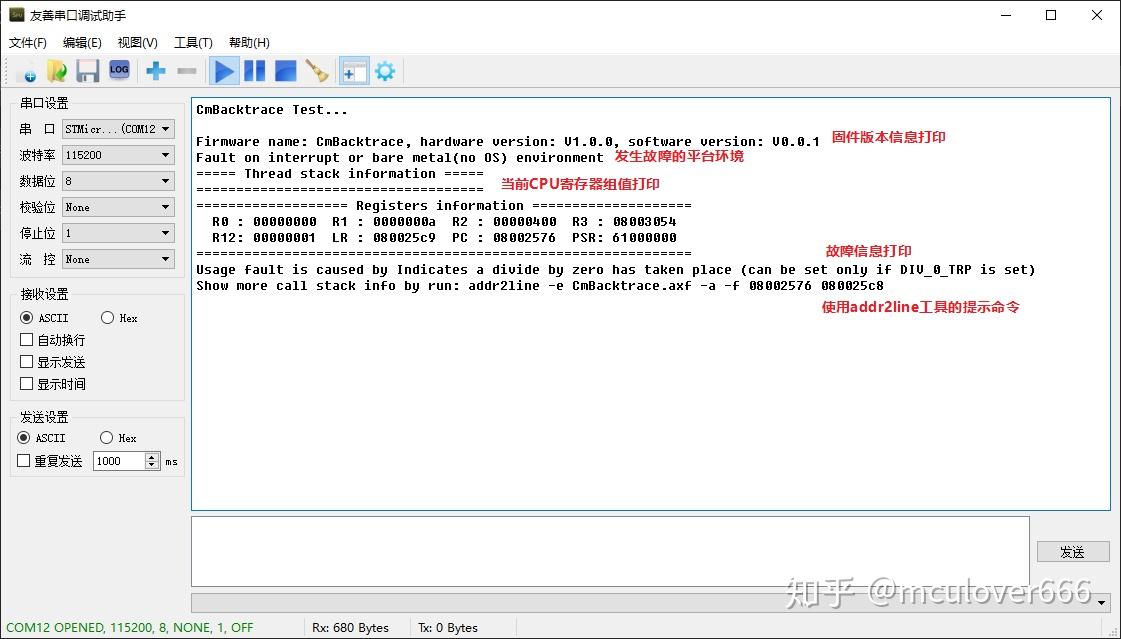Viewport: 1121px width, 639px height.
Task: Stop serial port with stop icon
Action: point(285,71)
